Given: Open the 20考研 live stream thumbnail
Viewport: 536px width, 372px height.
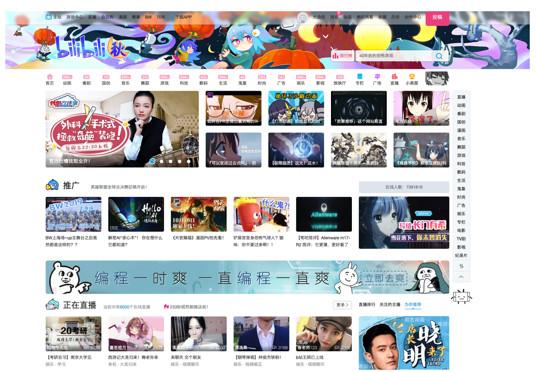Looking at the screenshot, I should [73, 334].
